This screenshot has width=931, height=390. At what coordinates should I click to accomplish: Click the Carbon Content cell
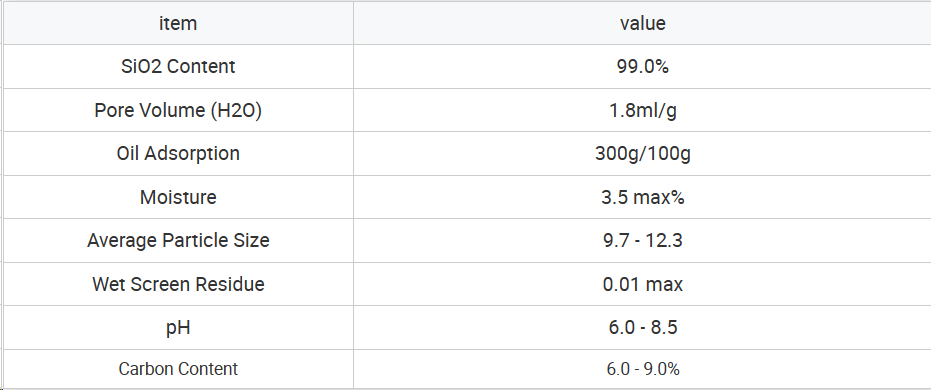(x=178, y=369)
